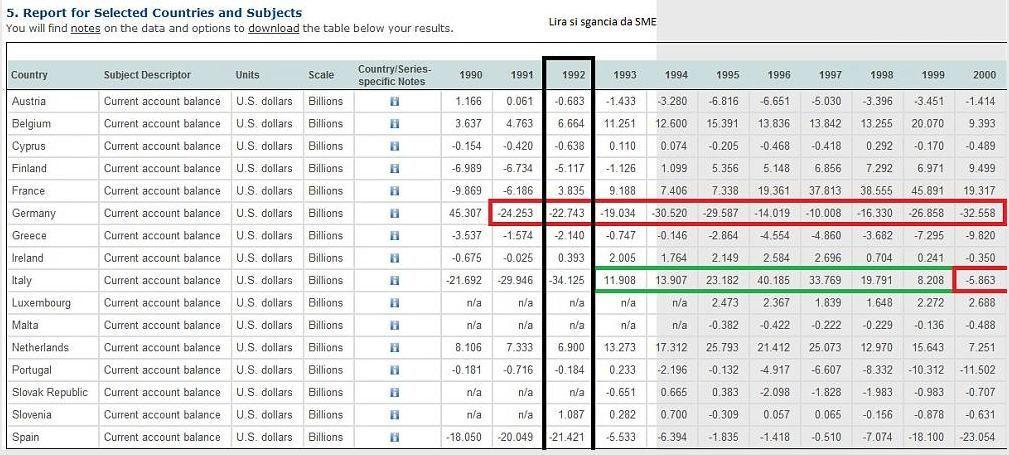Viewport: 1009px width, 455px height.
Task: Click the Germany row info icon
Action: tap(395, 214)
